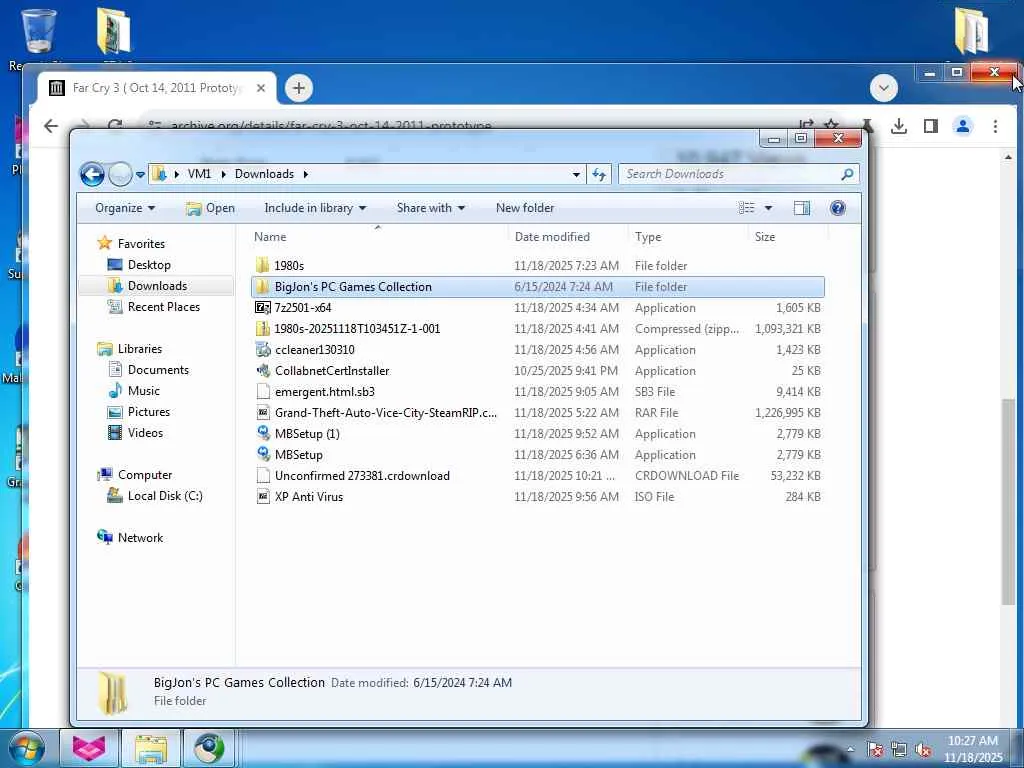Open the Videos library
This screenshot has height=768, width=1024.
click(x=135, y=432)
